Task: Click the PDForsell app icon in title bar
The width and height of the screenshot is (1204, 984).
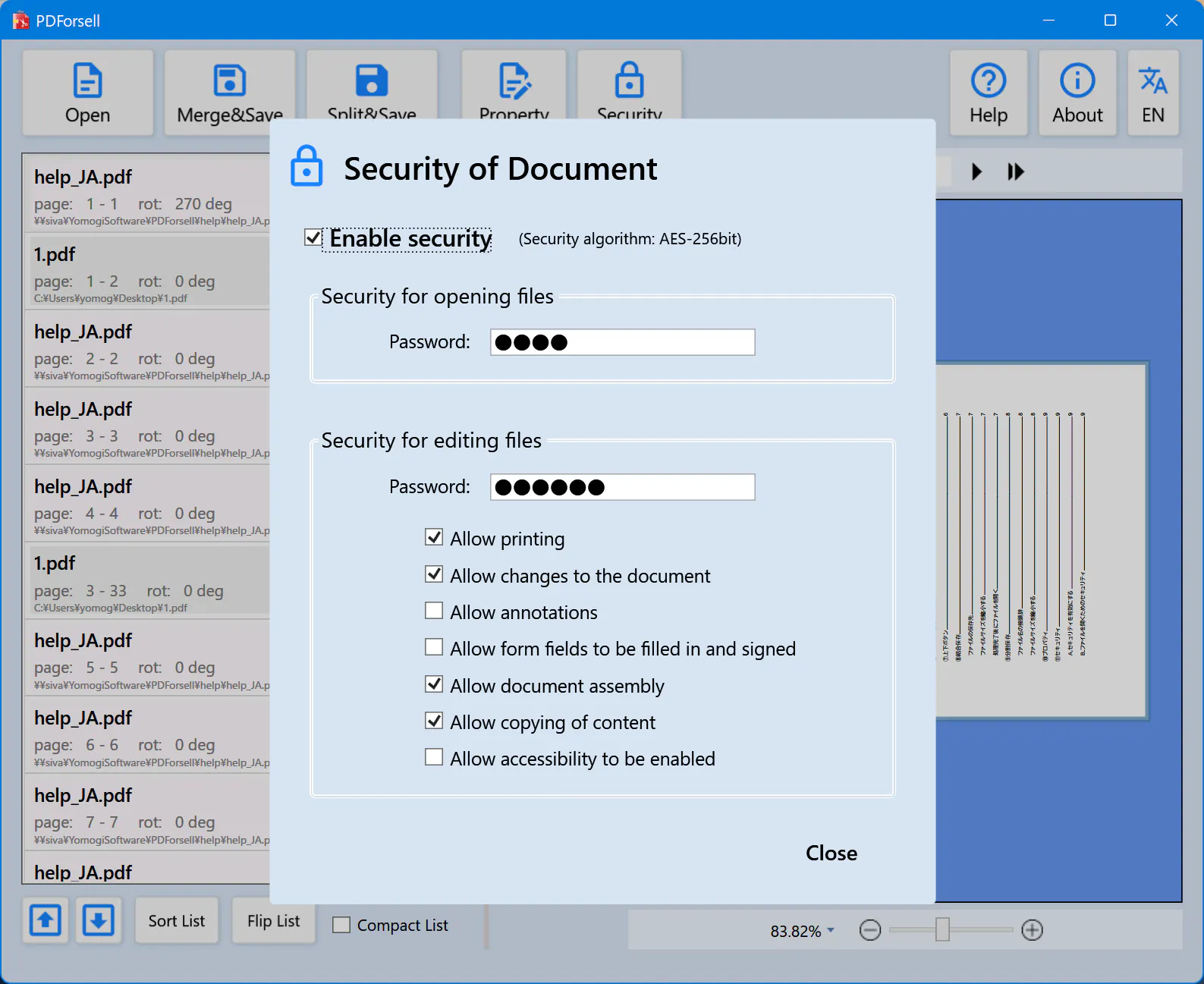Action: click(20, 20)
